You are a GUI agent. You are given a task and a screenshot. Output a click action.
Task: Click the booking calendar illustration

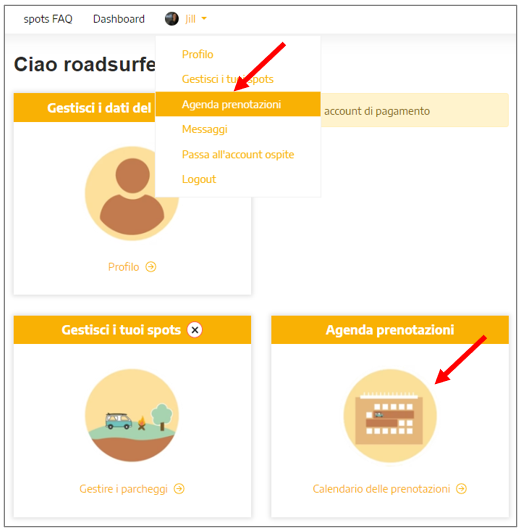pos(390,416)
